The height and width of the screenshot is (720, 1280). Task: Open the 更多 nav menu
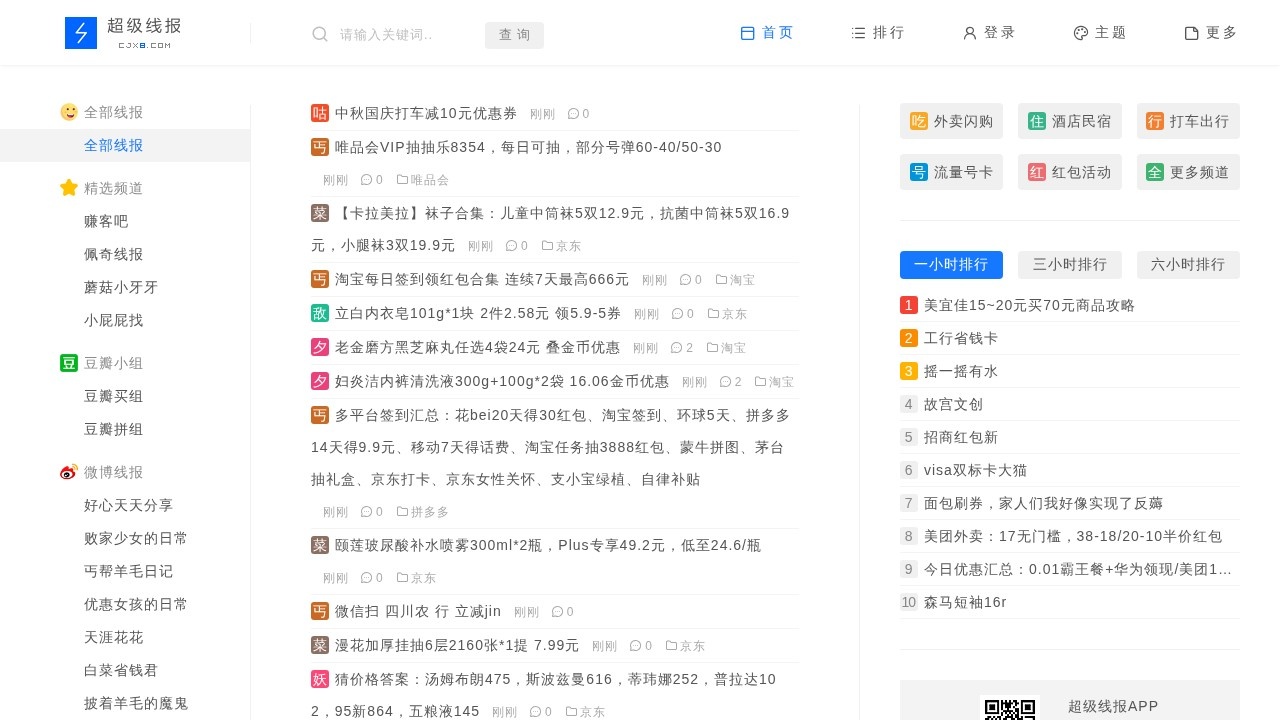coord(1211,33)
